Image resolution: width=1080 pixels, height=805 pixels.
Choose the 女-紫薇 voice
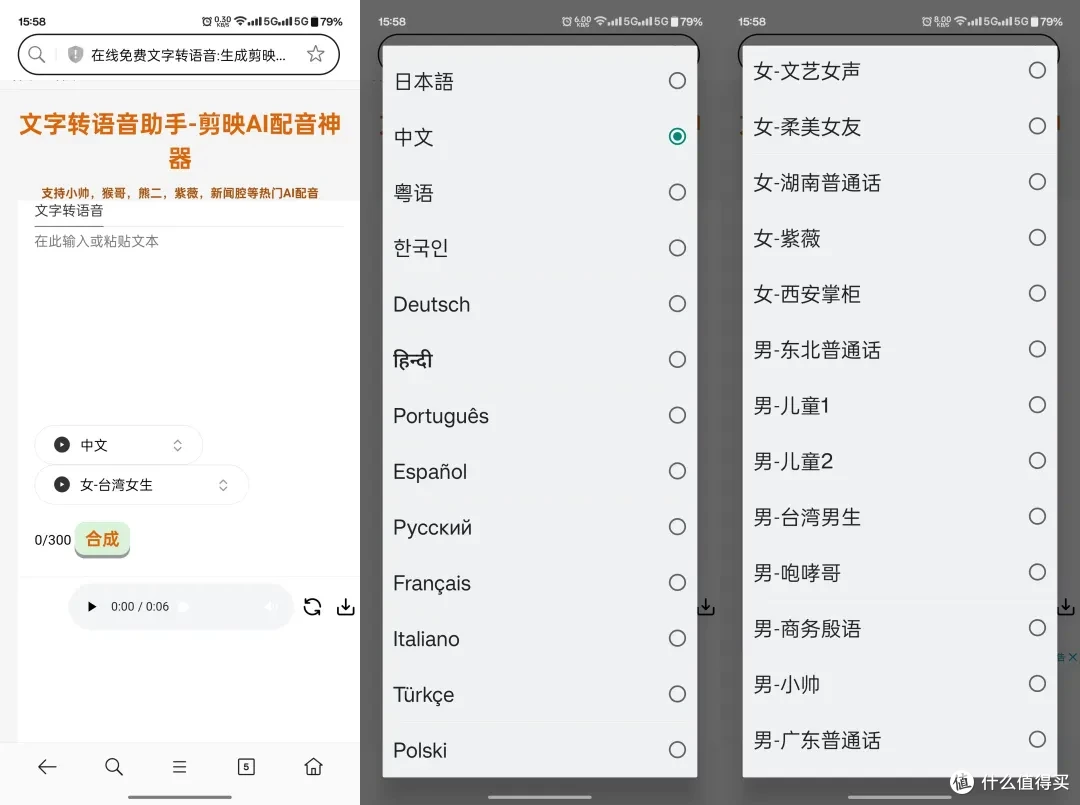pos(900,238)
